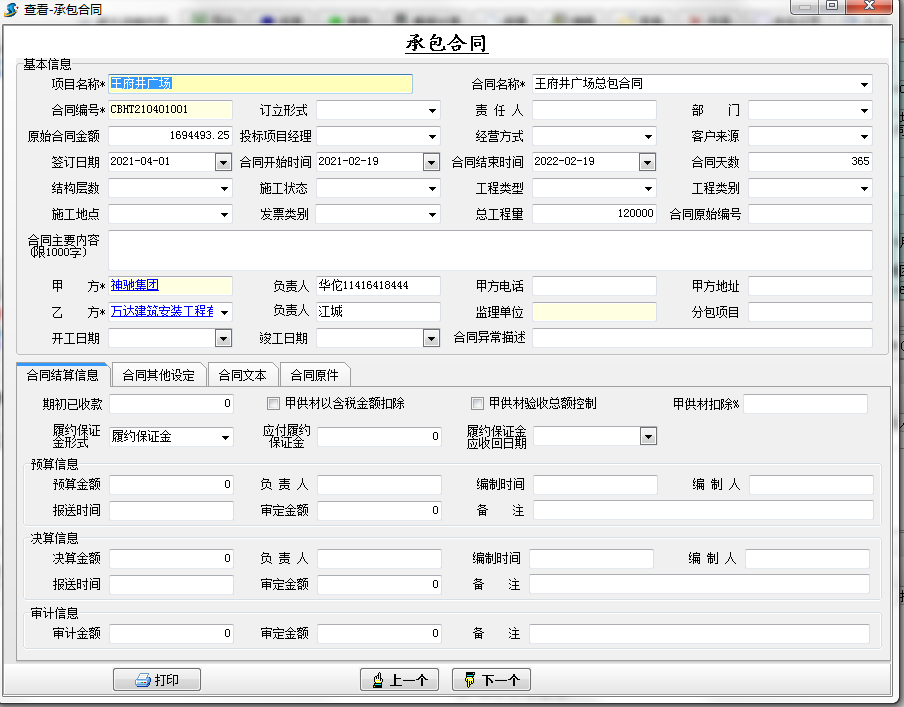This screenshot has height=707, width=904.
Task: Click the printer icon on Print button
Action: (143, 680)
